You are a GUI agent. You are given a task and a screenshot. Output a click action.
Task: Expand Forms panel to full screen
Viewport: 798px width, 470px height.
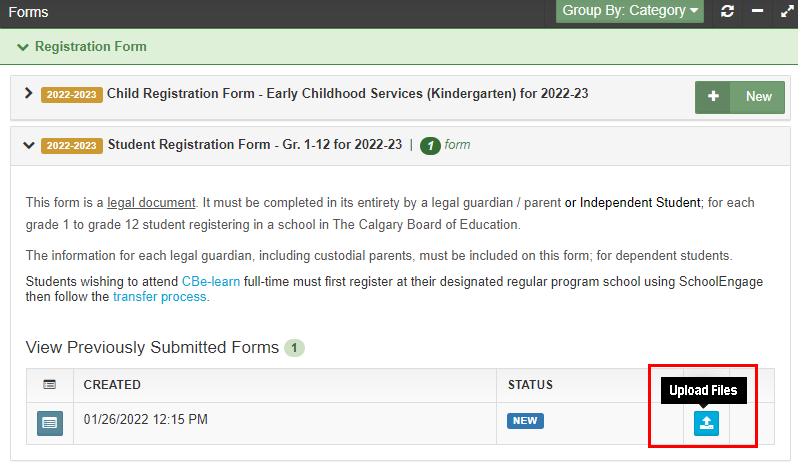[786, 11]
